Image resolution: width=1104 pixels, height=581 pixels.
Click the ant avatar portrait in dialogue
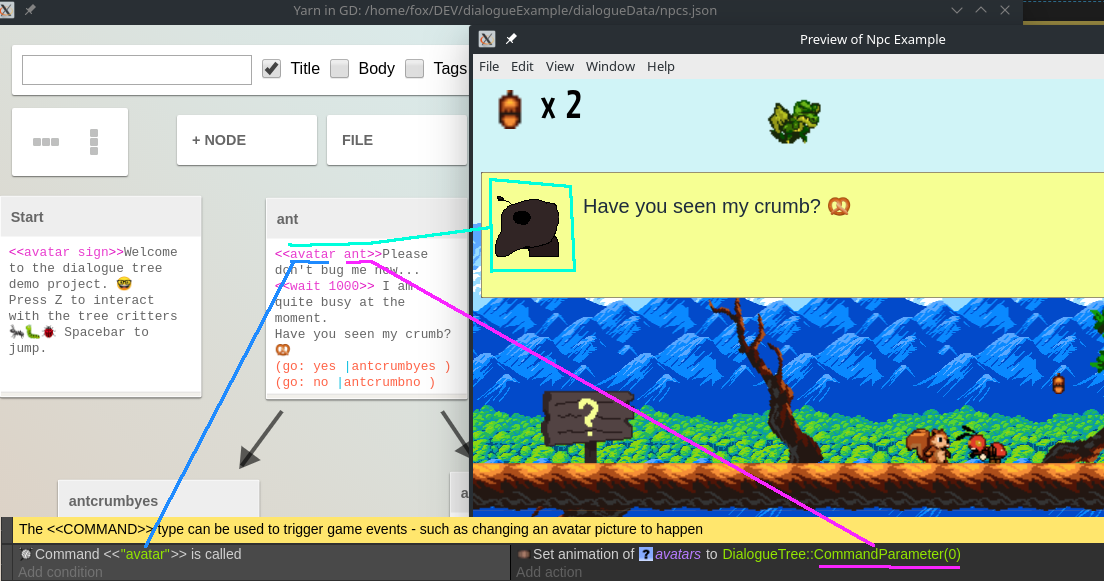click(532, 226)
